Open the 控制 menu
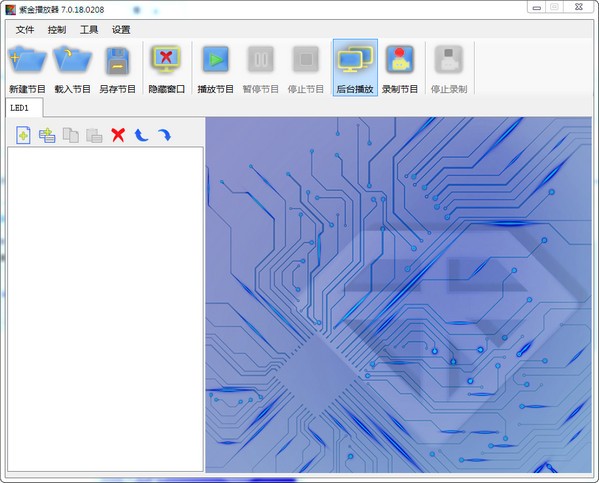 [x=57, y=29]
